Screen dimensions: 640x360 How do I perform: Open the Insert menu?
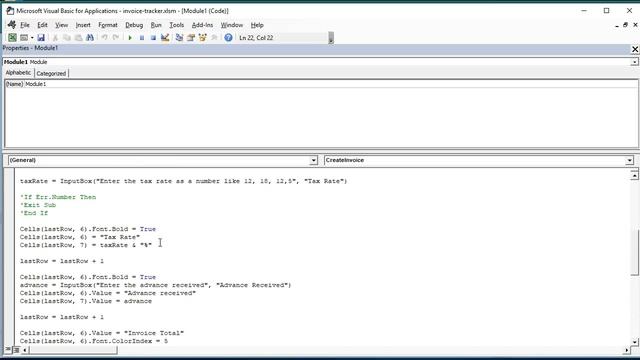83,25
